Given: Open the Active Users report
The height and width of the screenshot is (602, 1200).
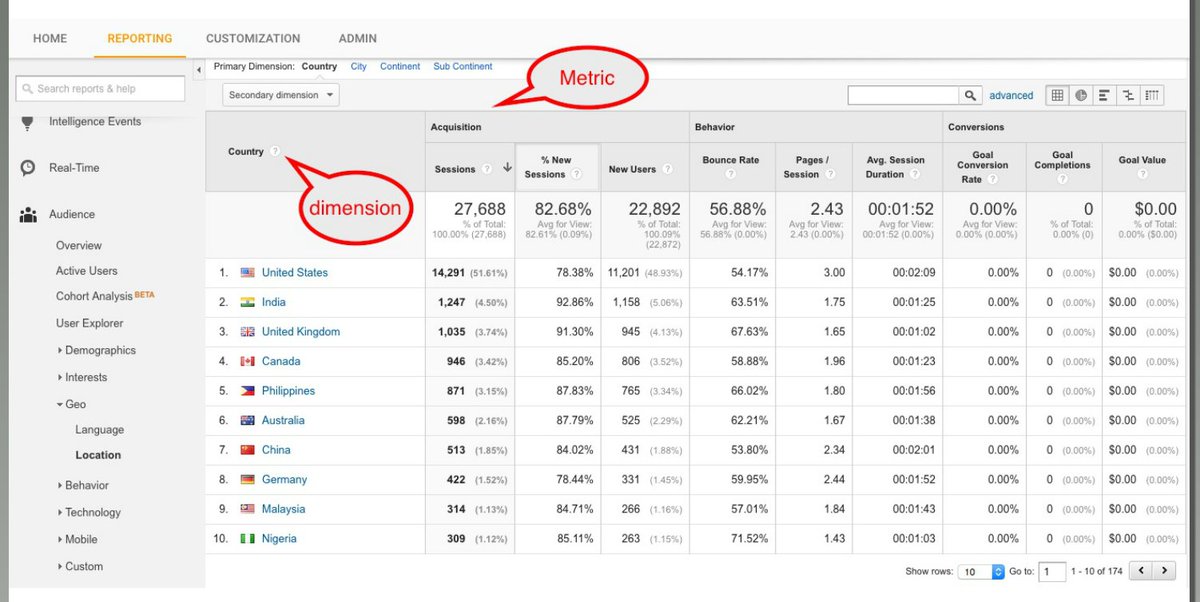Looking at the screenshot, I should click(x=86, y=271).
